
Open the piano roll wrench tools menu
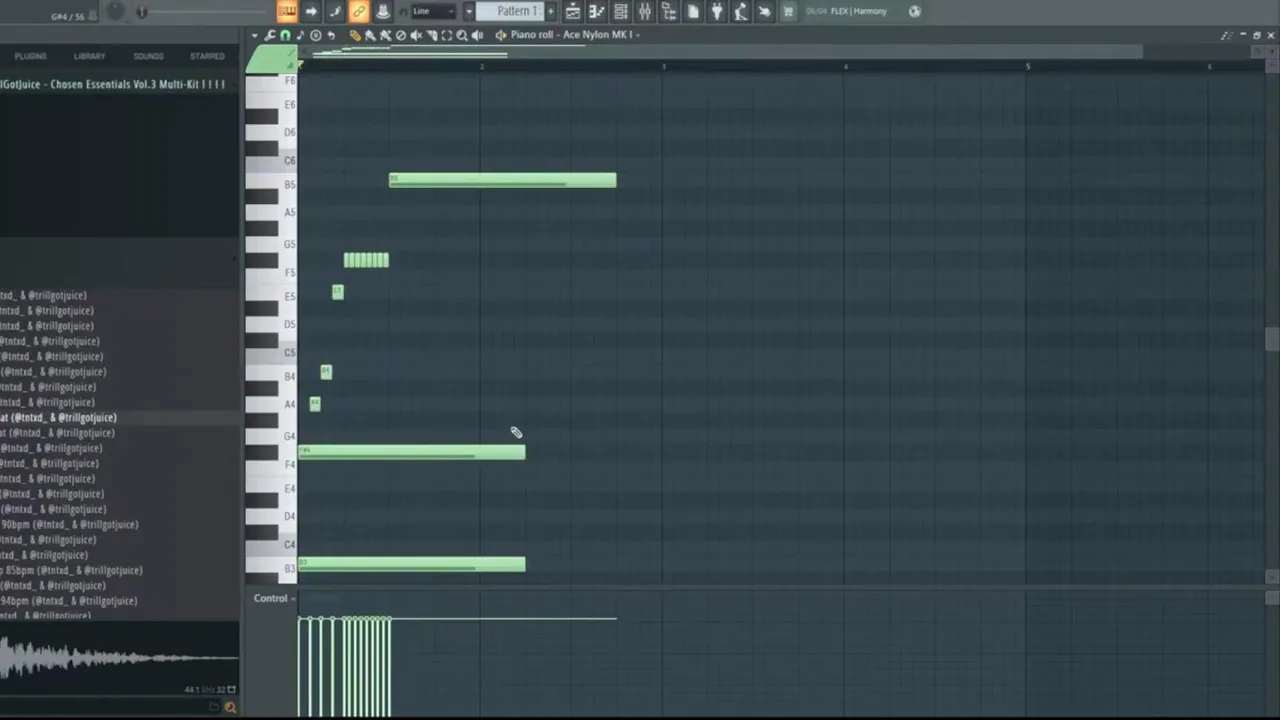point(270,35)
